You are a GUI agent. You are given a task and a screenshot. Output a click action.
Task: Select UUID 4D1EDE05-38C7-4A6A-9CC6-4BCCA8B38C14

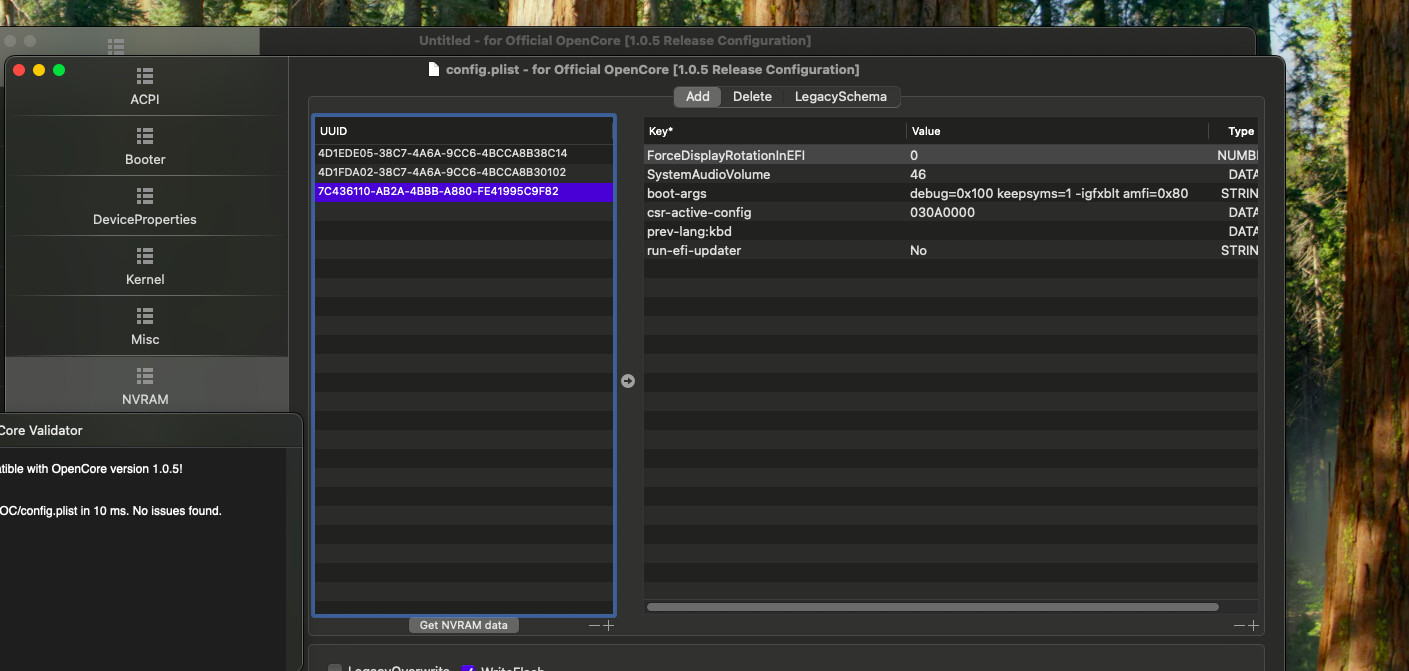pos(442,154)
